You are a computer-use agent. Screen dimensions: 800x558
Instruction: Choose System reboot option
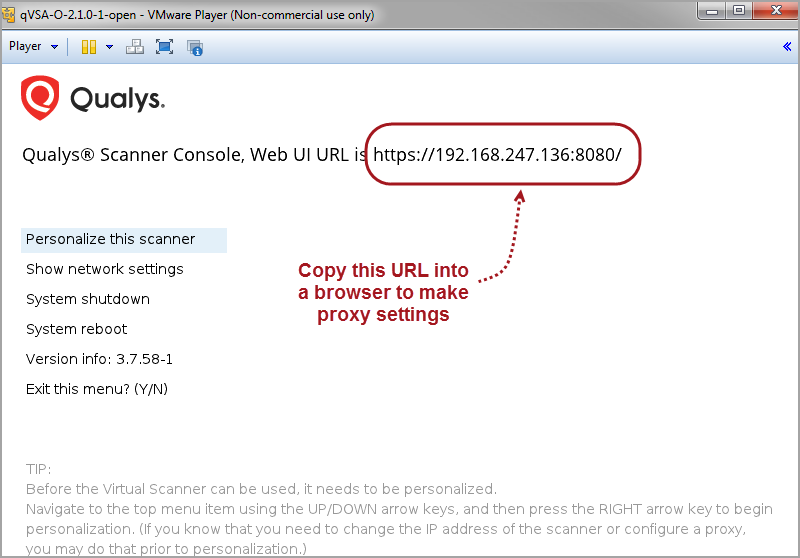[77, 329]
